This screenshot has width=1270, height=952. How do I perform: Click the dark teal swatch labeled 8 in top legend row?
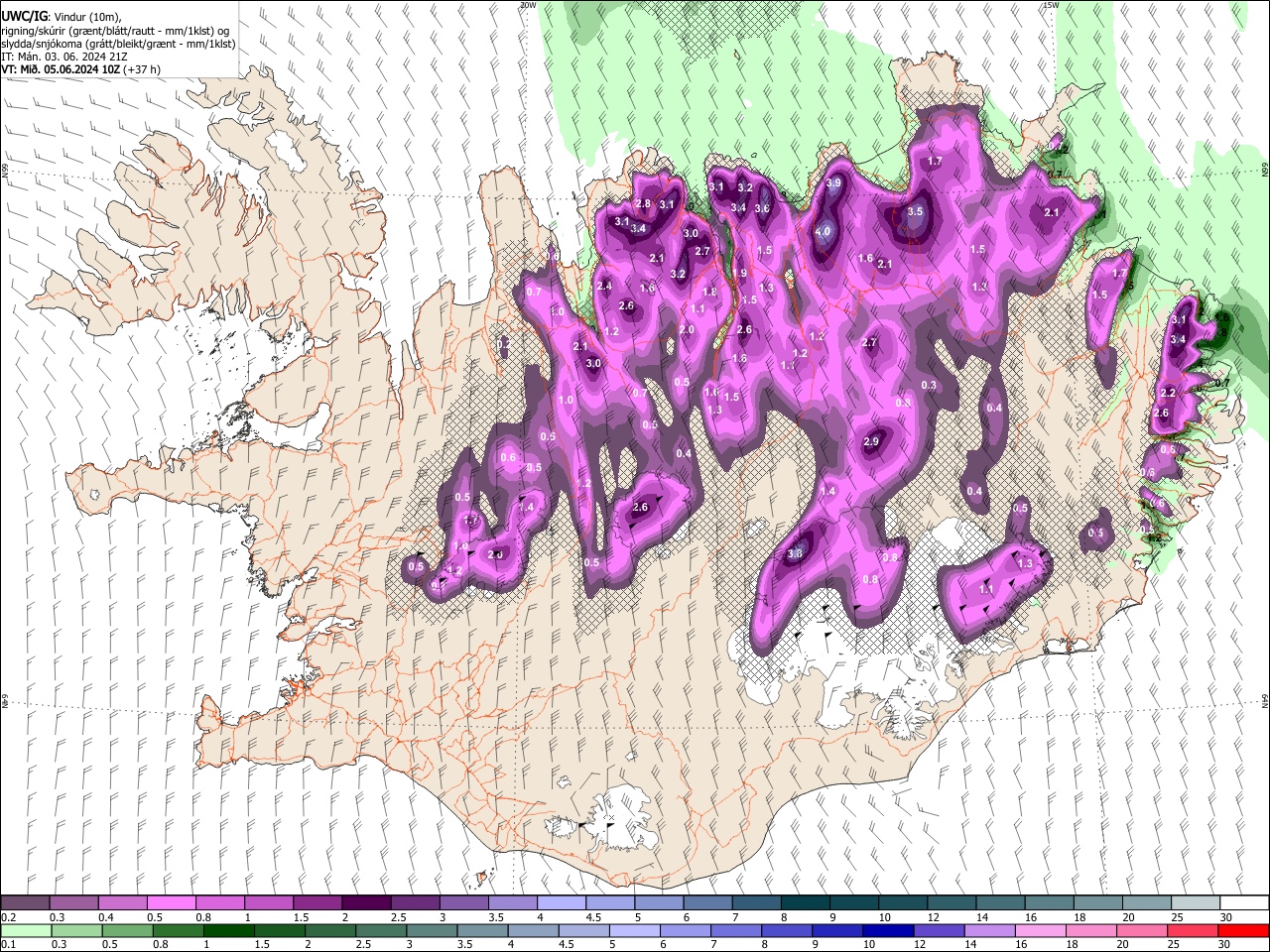pyautogui.click(x=806, y=902)
